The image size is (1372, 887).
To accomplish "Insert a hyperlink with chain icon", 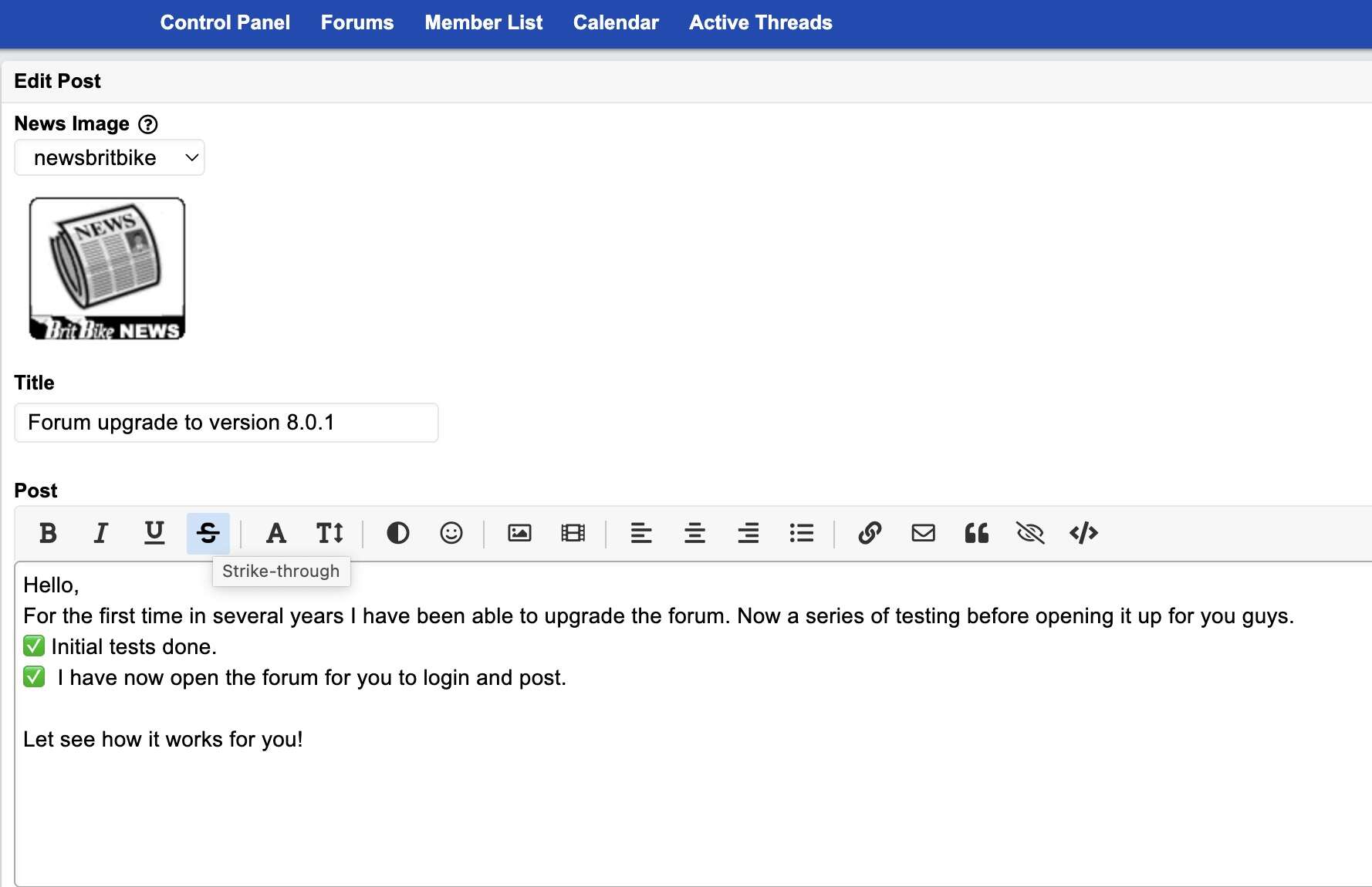I will 870,533.
